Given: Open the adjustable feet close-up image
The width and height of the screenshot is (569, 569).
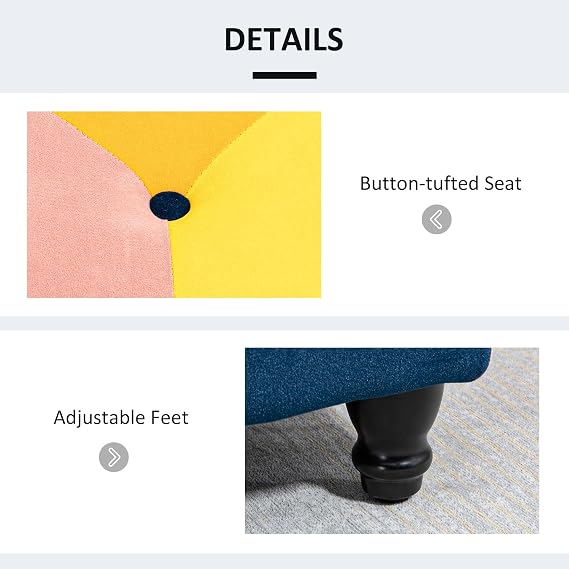Looking at the screenshot, I should 392,441.
